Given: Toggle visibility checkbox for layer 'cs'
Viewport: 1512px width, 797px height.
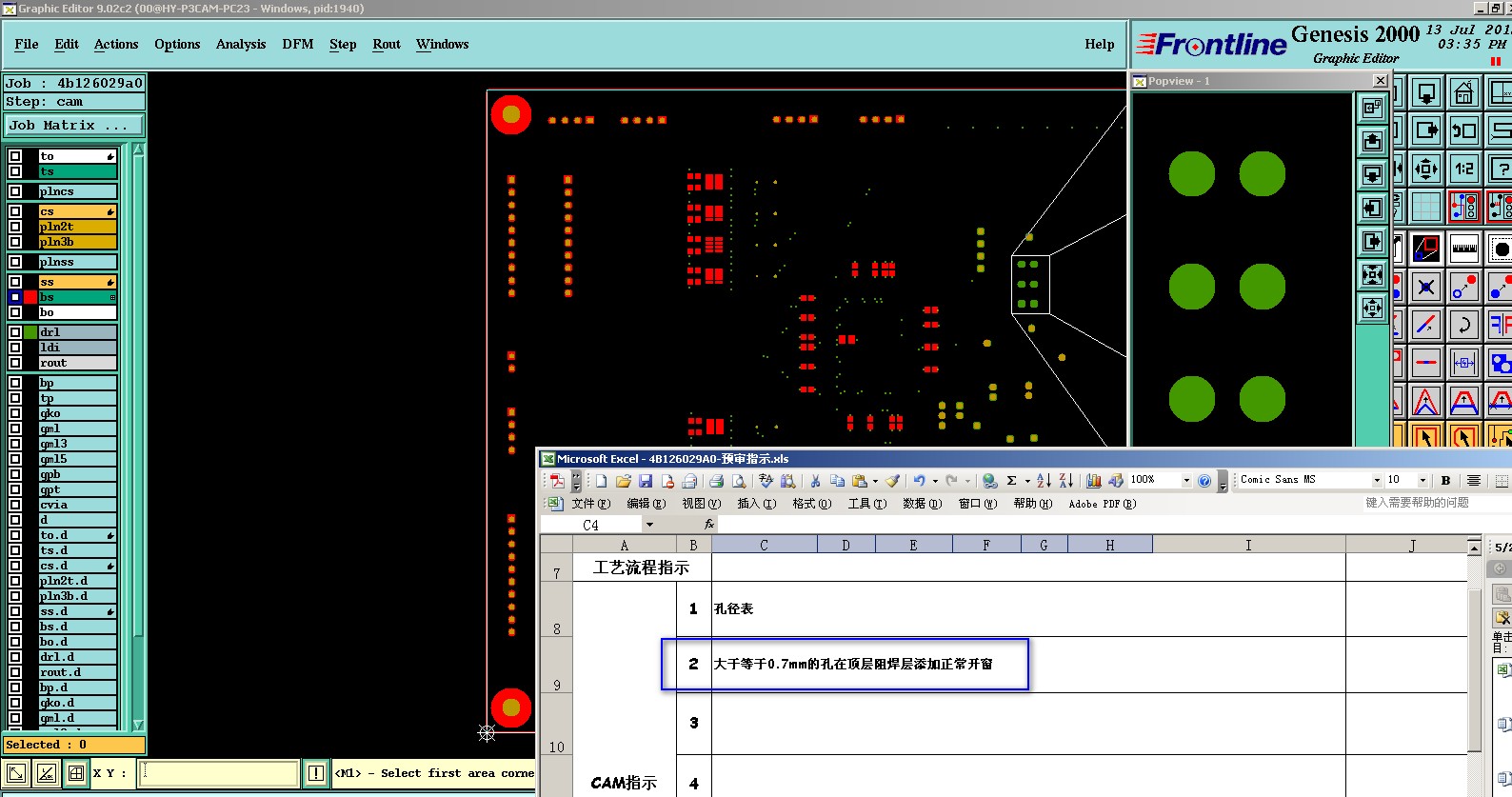Looking at the screenshot, I should click(15, 211).
